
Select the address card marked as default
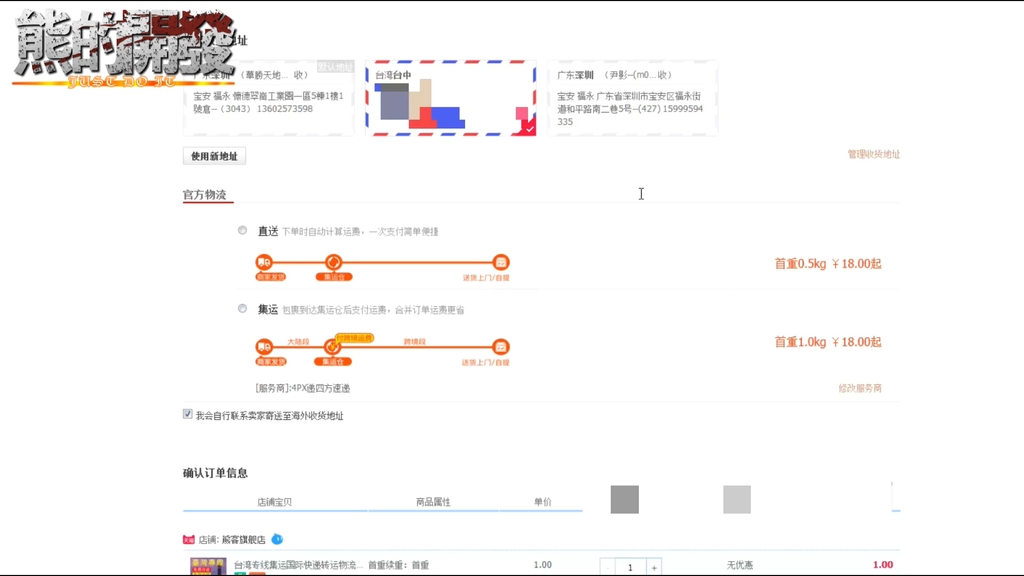(269, 98)
